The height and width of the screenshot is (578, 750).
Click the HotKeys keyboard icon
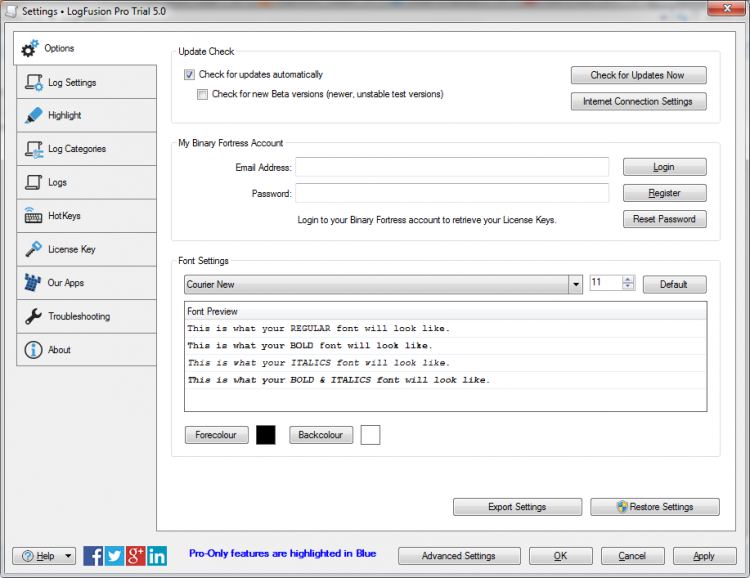(33, 216)
